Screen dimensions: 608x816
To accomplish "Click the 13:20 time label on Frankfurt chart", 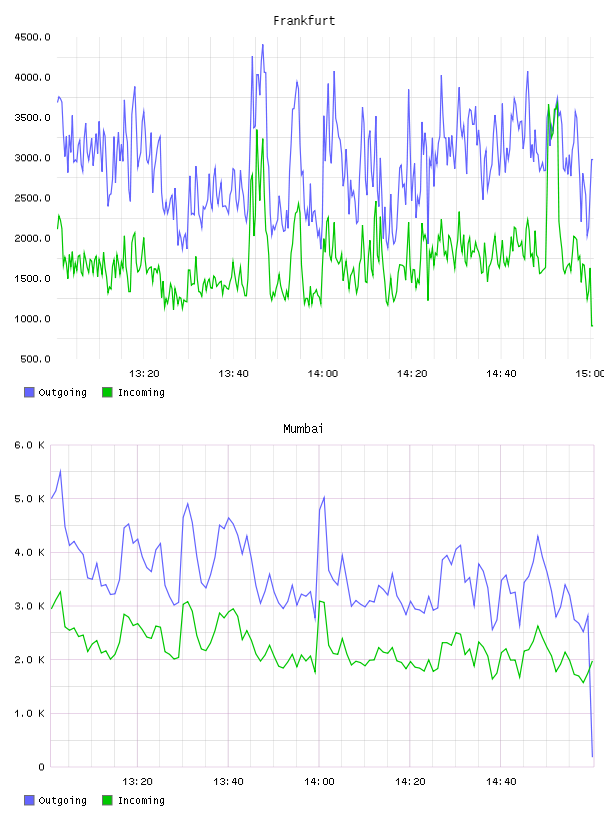I will [144, 374].
